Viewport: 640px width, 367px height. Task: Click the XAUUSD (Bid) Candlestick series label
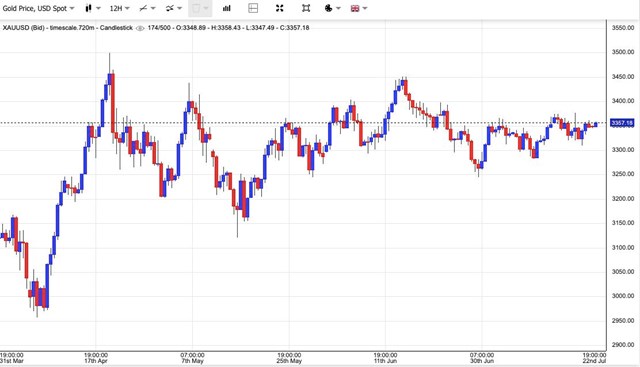pyautogui.click(x=68, y=28)
